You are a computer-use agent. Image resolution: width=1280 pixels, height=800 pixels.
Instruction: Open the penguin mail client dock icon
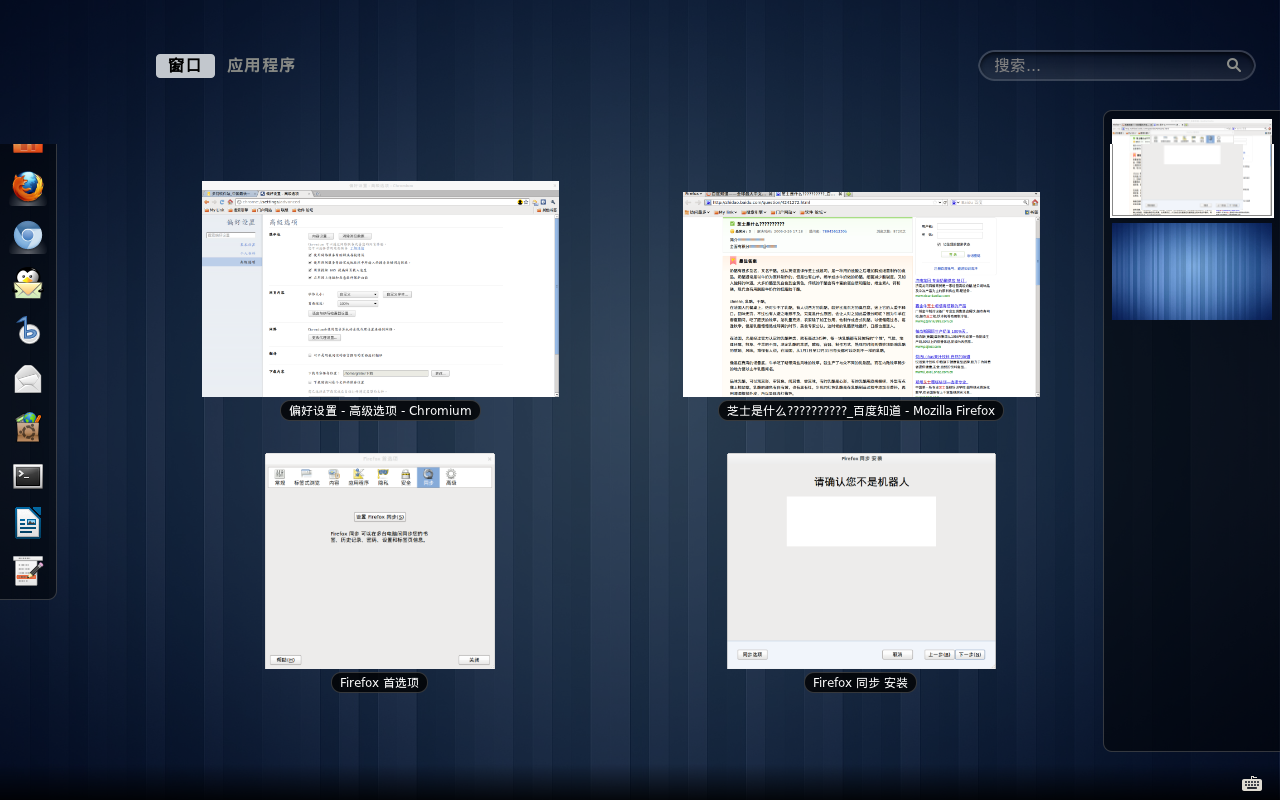[x=28, y=284]
